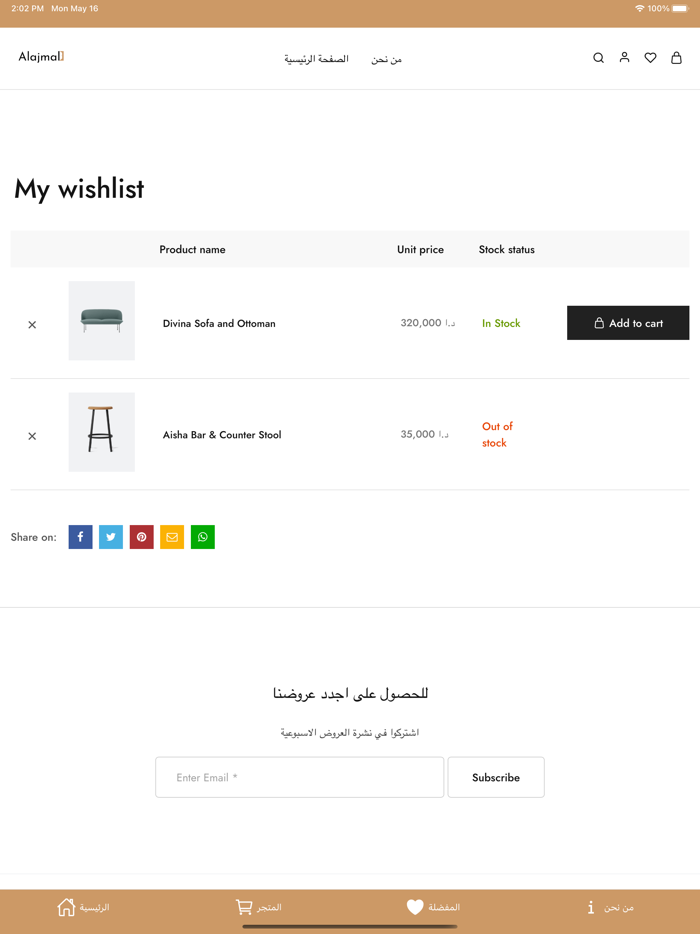700x934 pixels.
Task: Share wishlist on Twitter
Action: click(x=111, y=537)
